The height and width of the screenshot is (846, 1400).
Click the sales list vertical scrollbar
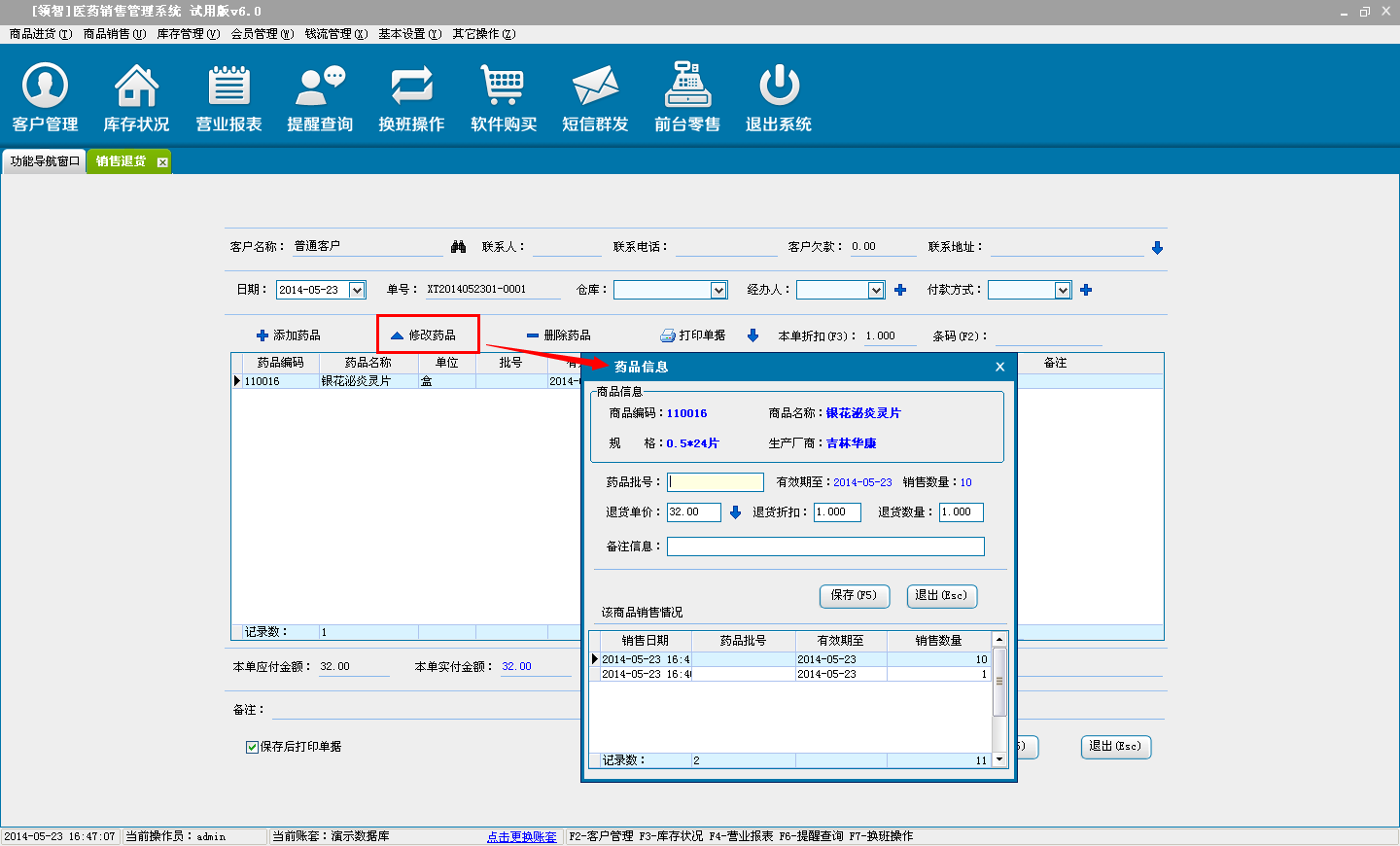(998, 681)
